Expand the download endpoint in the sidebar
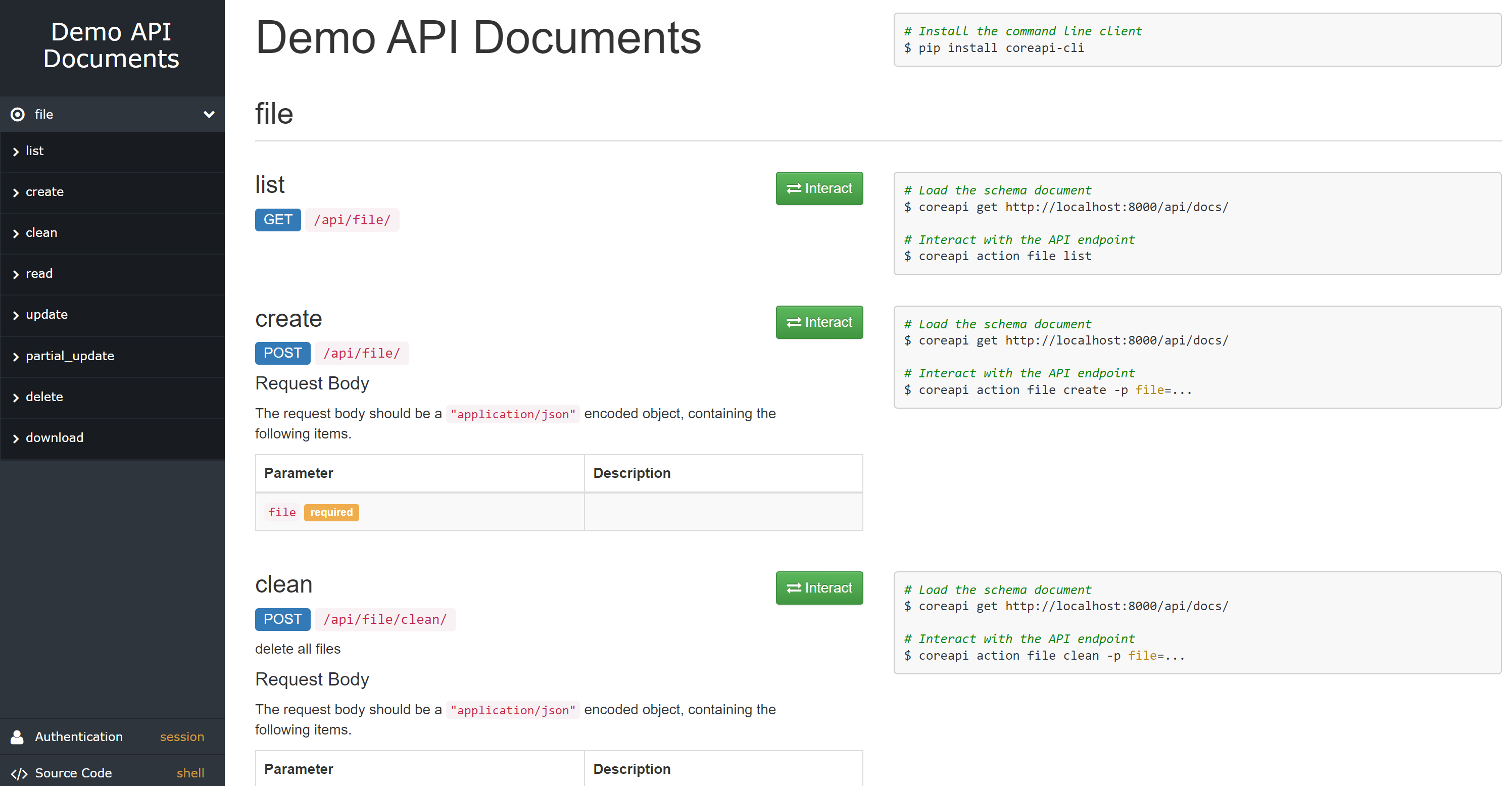1512x786 pixels. pyautogui.click(x=54, y=437)
